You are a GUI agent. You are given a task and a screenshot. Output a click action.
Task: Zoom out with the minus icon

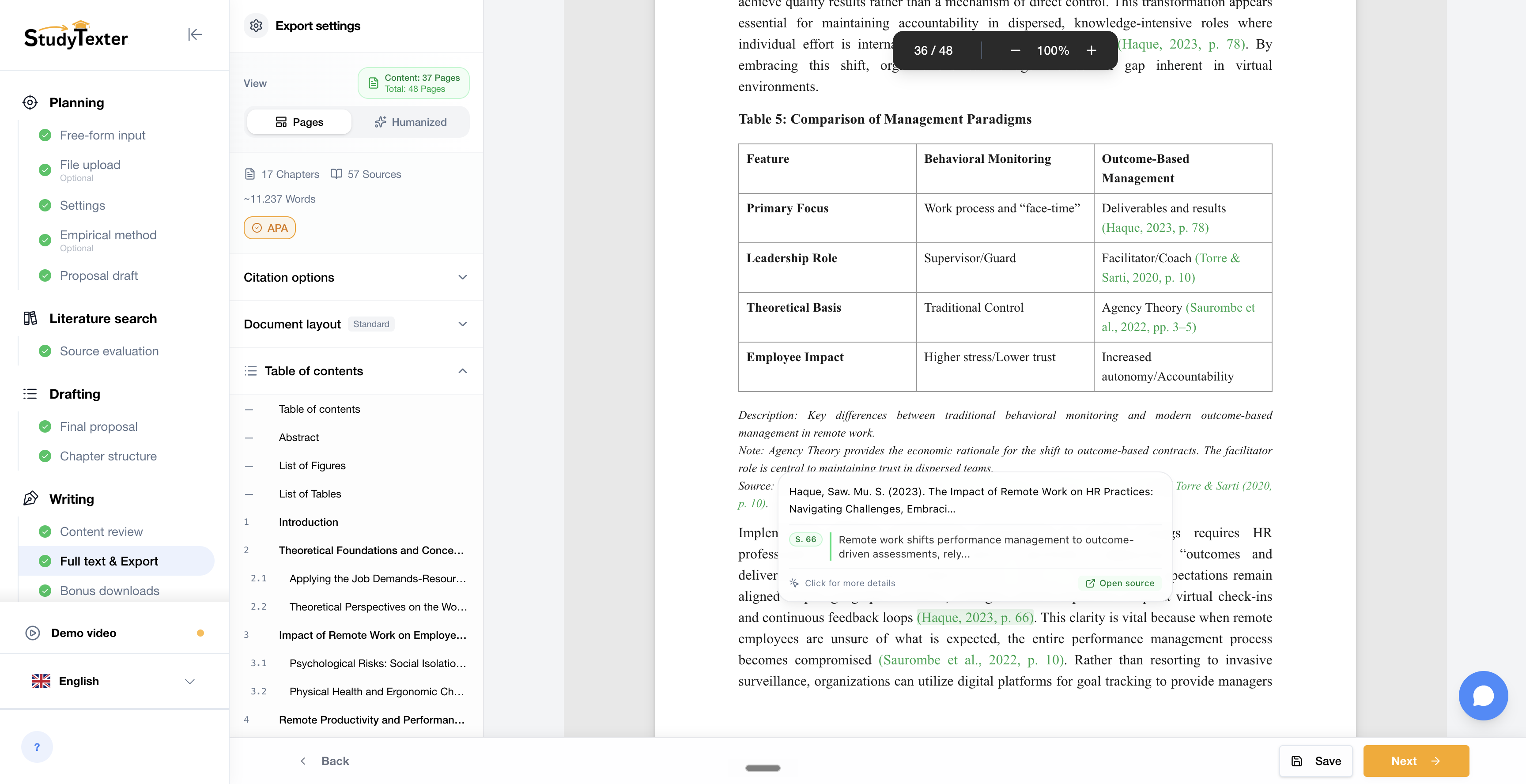[x=1016, y=50]
